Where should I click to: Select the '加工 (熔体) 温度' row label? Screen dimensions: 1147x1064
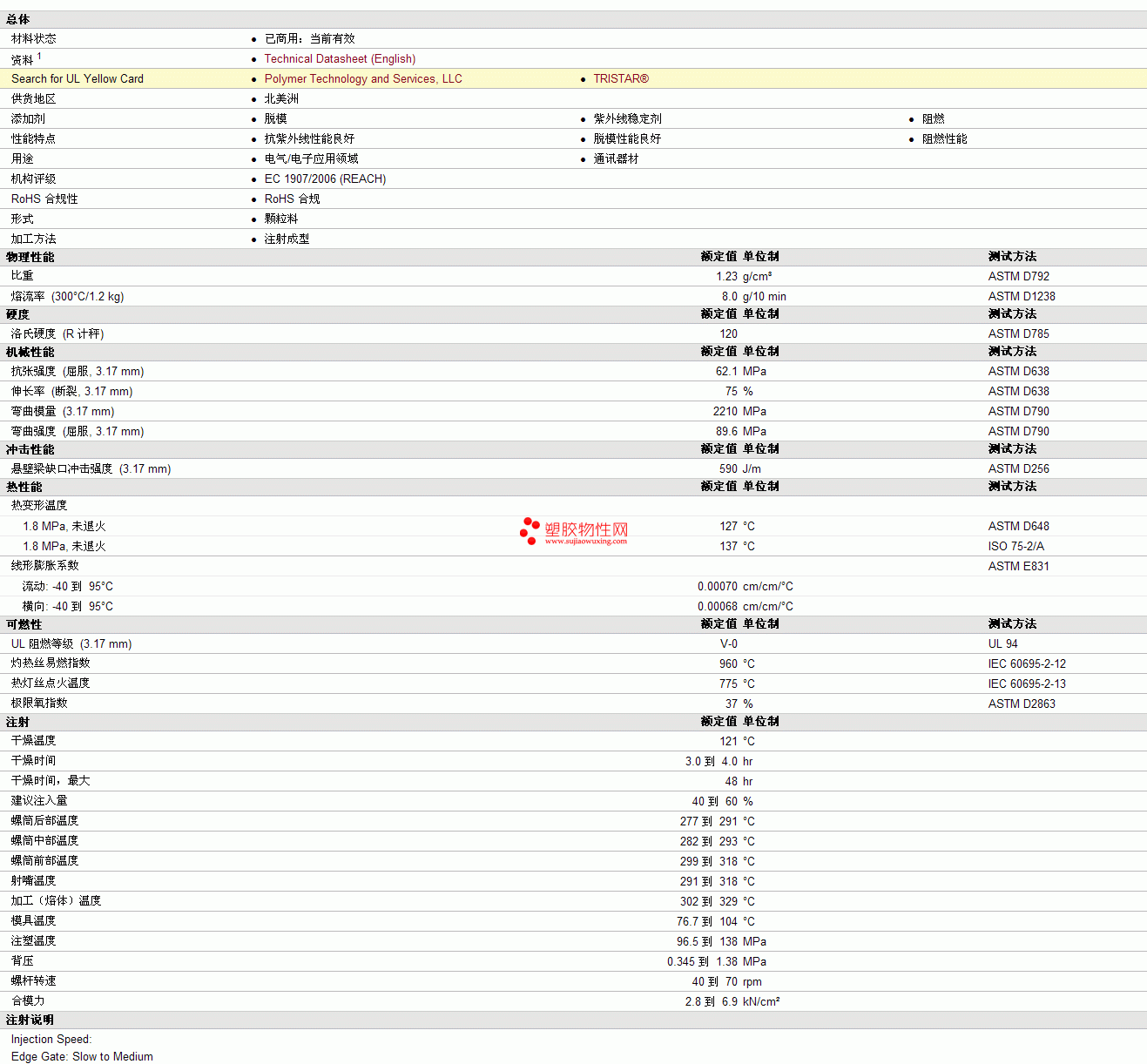56,900
